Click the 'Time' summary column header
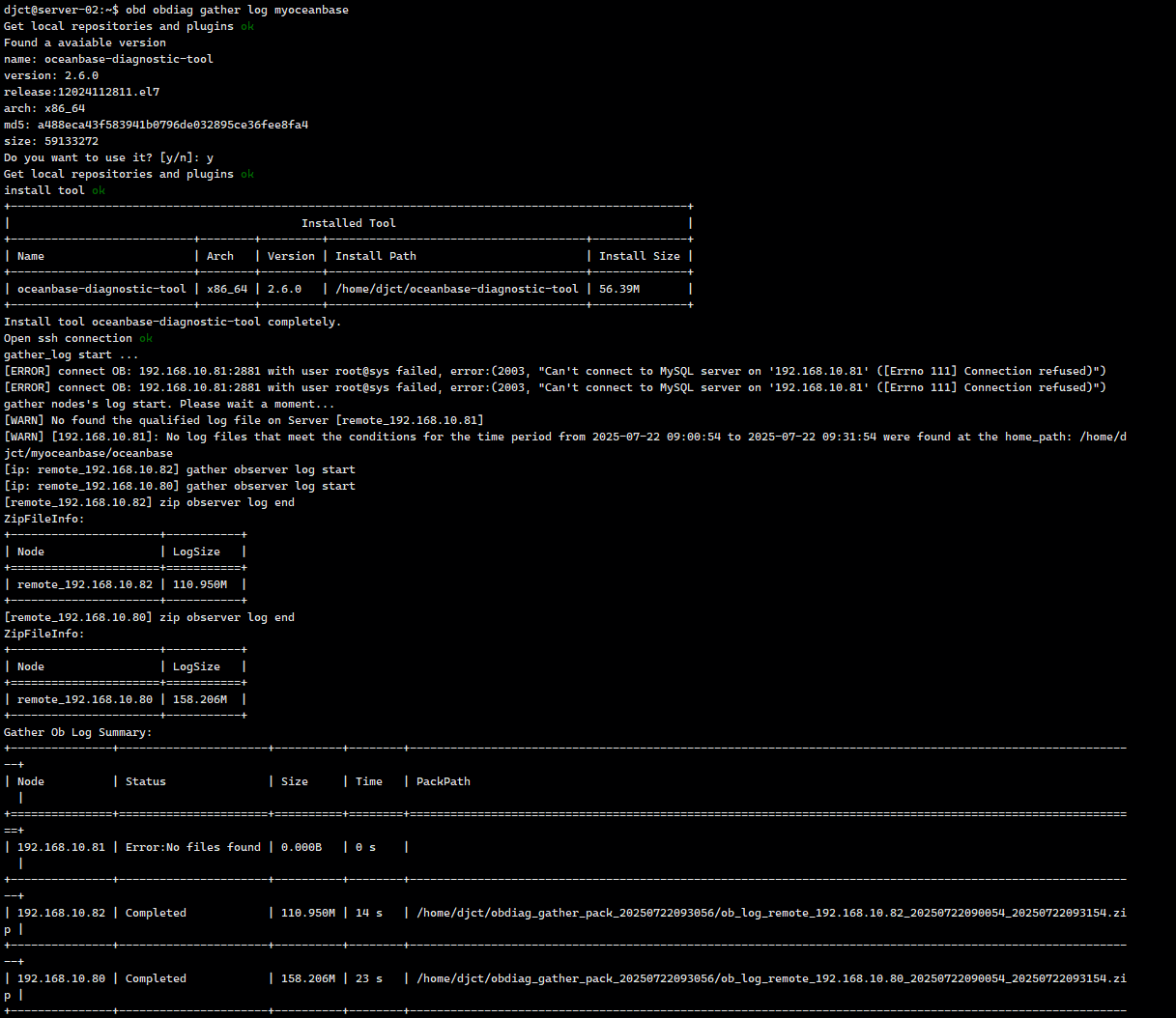Image resolution: width=1176 pixels, height=1018 pixels. [369, 781]
